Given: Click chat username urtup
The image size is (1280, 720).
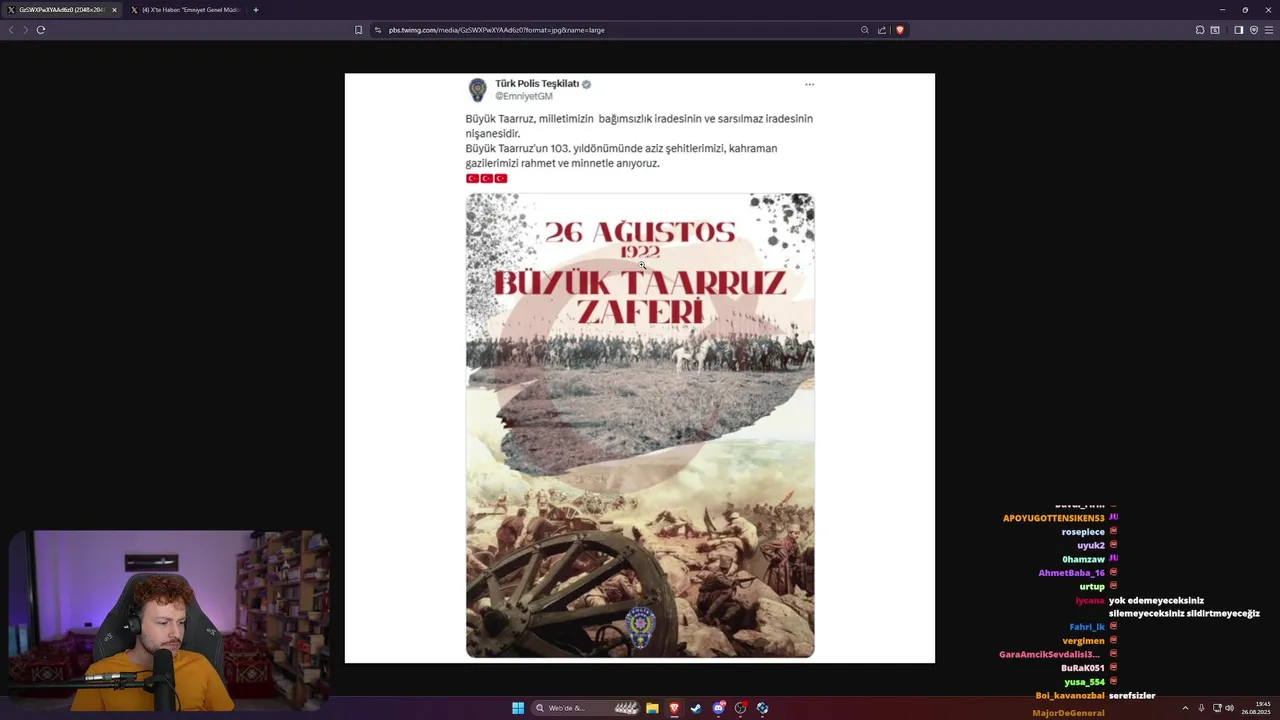Looking at the screenshot, I should click(x=1092, y=587).
